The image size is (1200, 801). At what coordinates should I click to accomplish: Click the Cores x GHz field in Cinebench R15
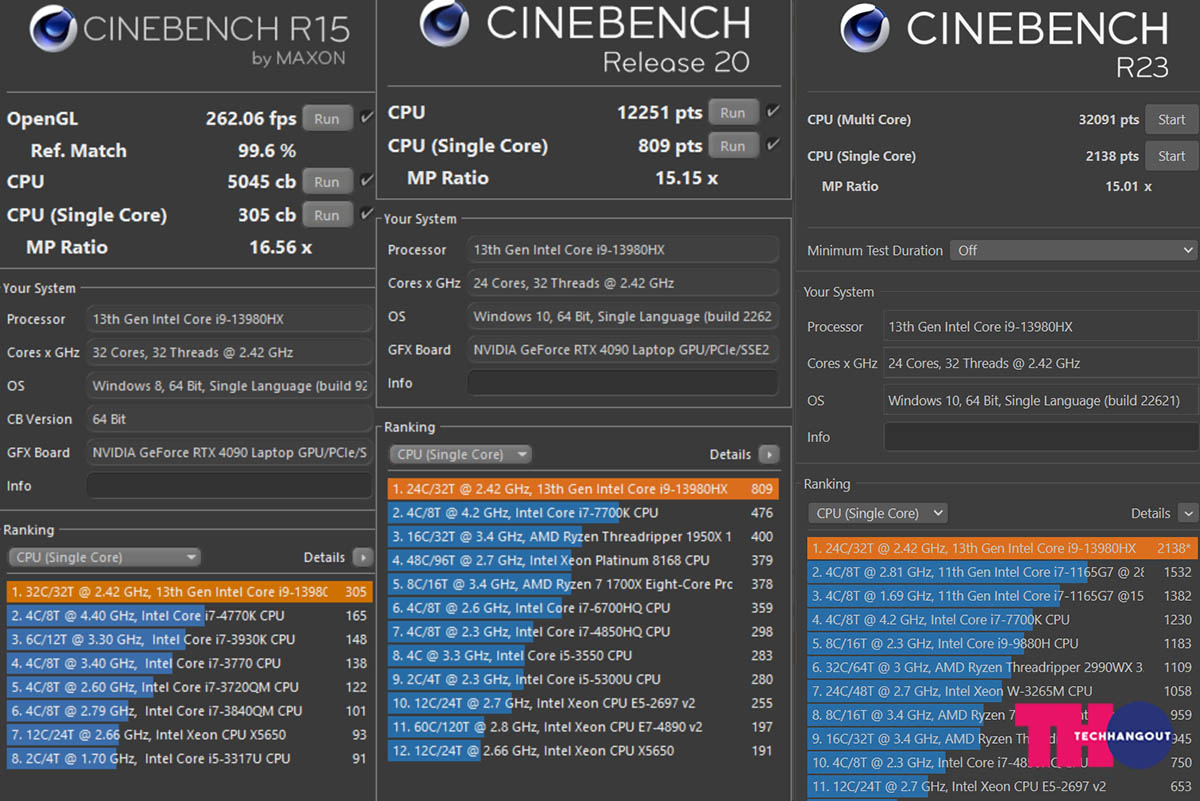point(229,352)
